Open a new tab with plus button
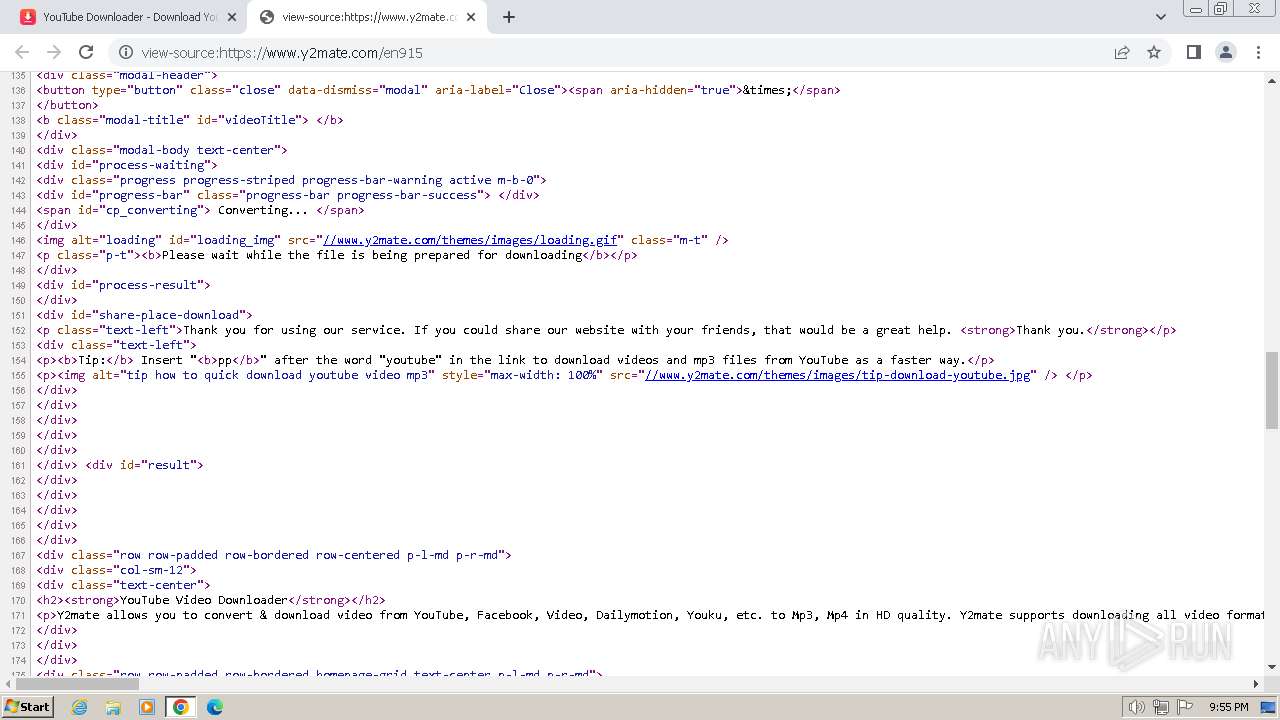This screenshot has height=720, width=1280. pos(509,17)
